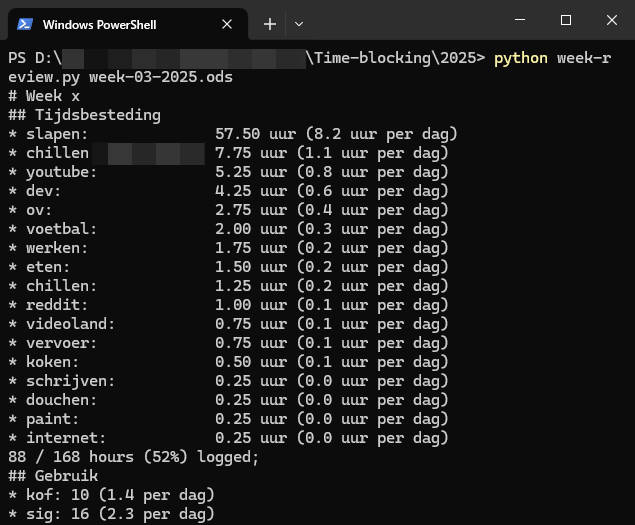Screen dimensions: 635x525
Task: Click the 'koken:' row label
Action: [x=52, y=362]
